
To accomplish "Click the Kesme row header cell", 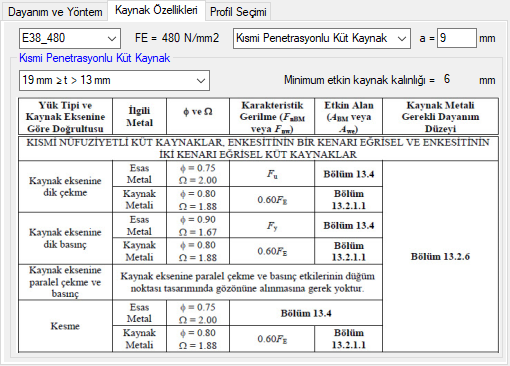I will coord(65,326).
